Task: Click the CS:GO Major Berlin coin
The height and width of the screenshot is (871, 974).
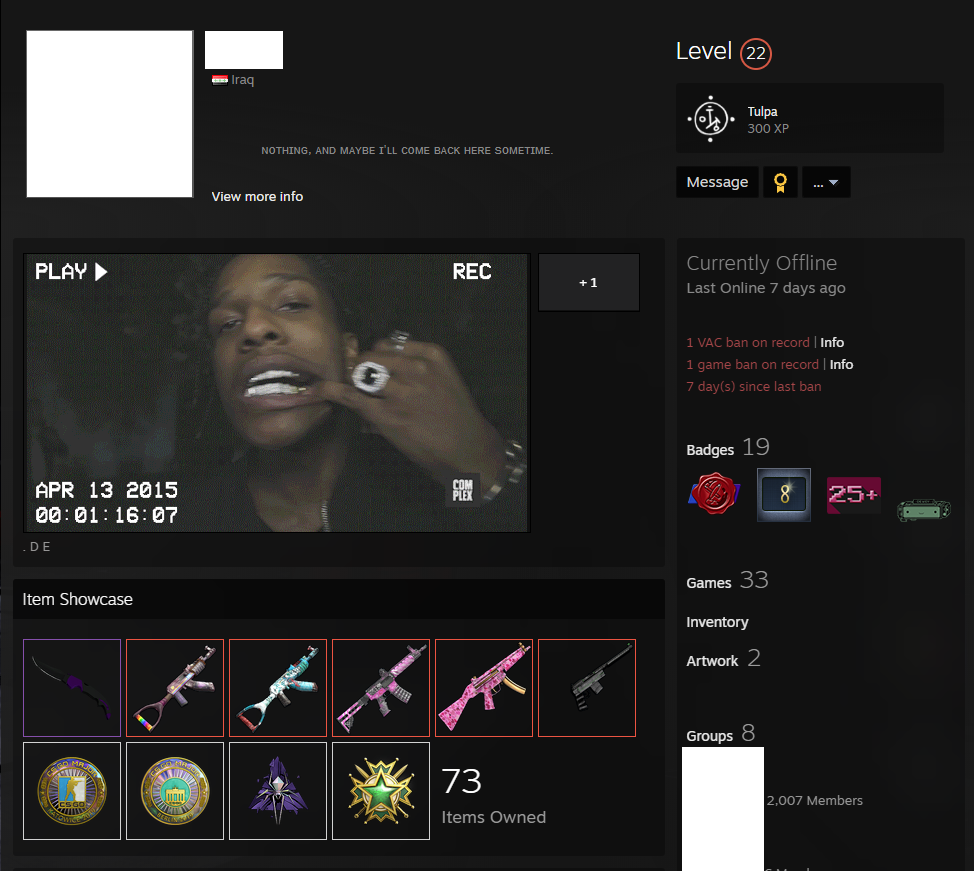Action: 175,790
